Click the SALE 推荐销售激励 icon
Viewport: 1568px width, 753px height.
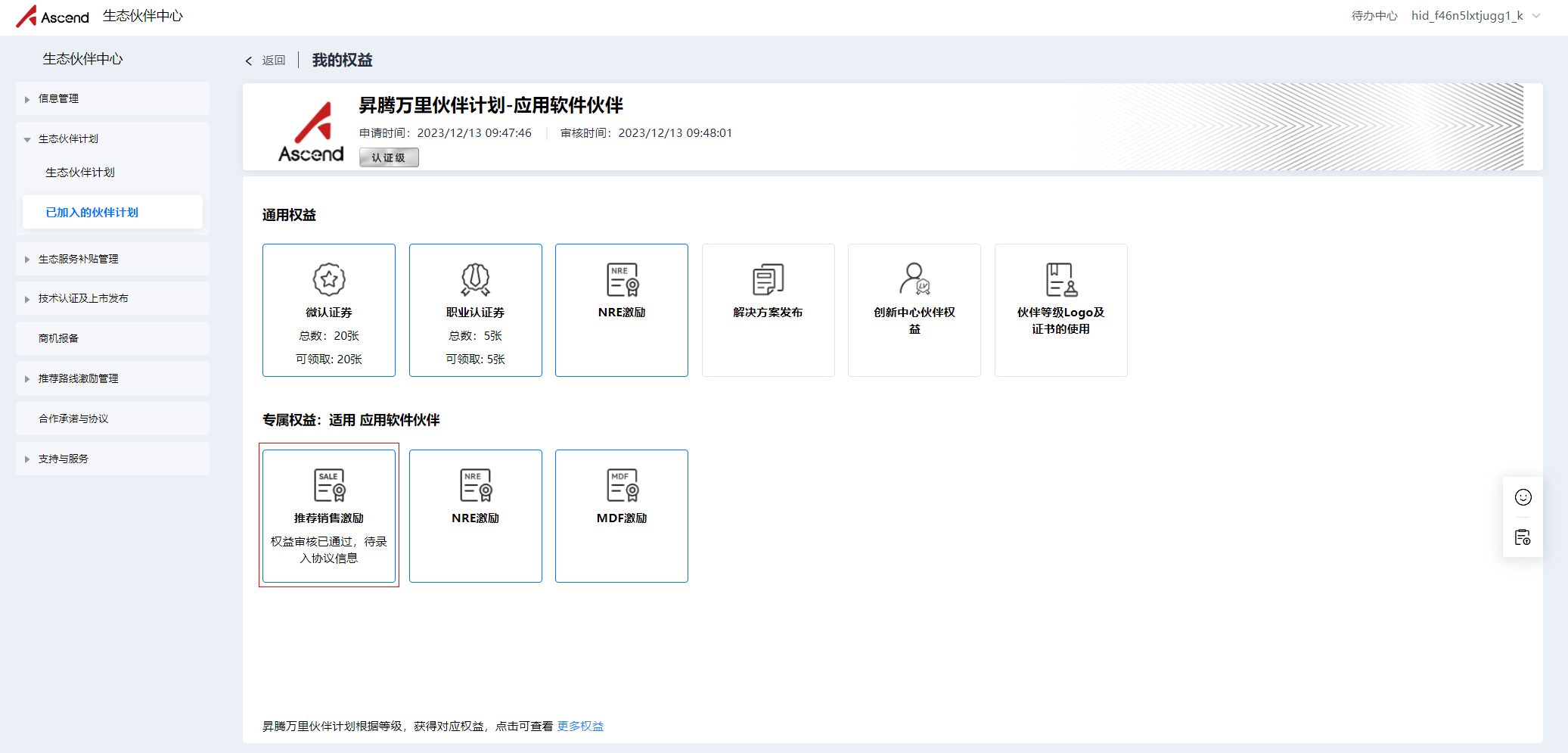point(329,485)
